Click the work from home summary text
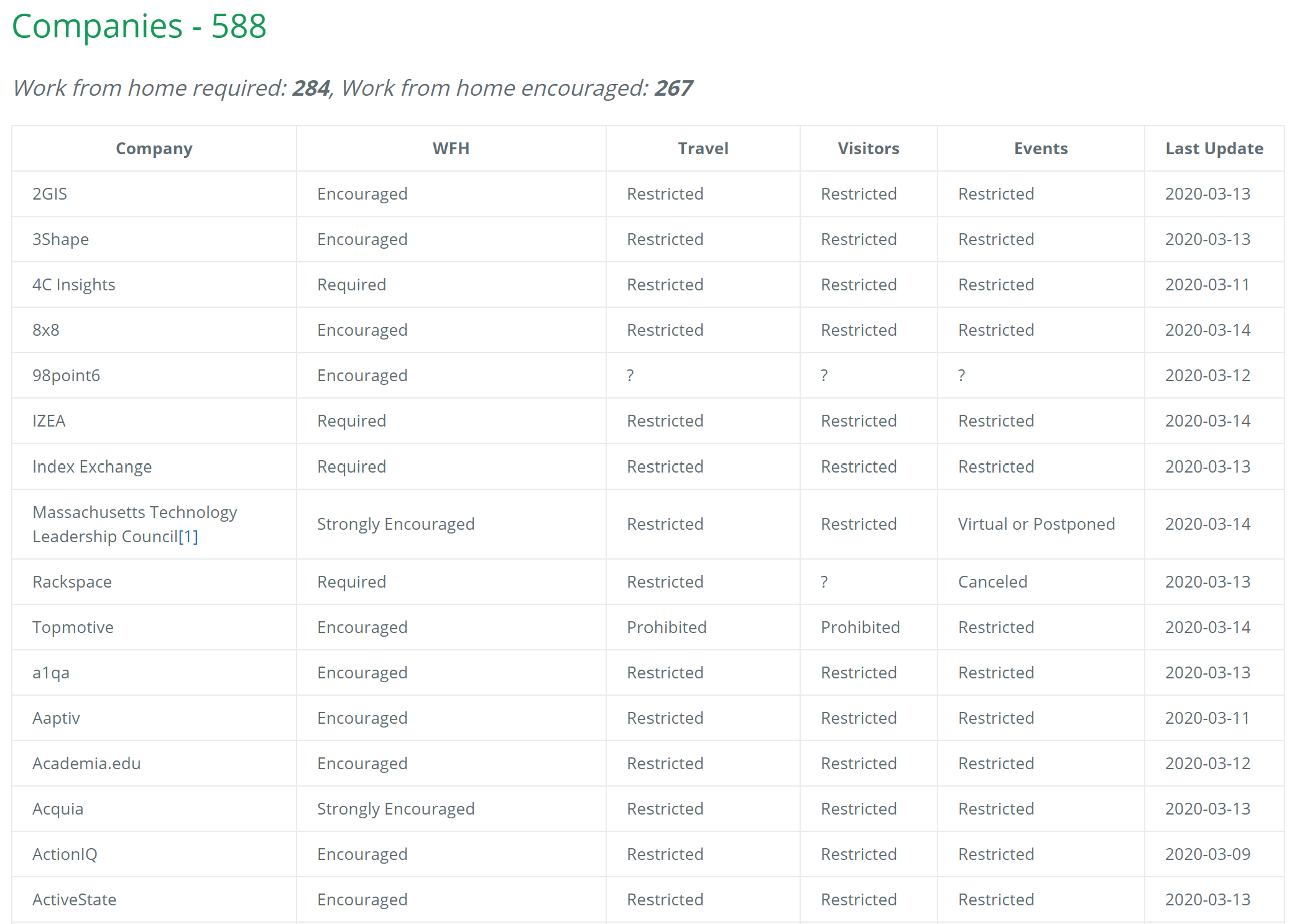1292x924 pixels. click(352, 88)
